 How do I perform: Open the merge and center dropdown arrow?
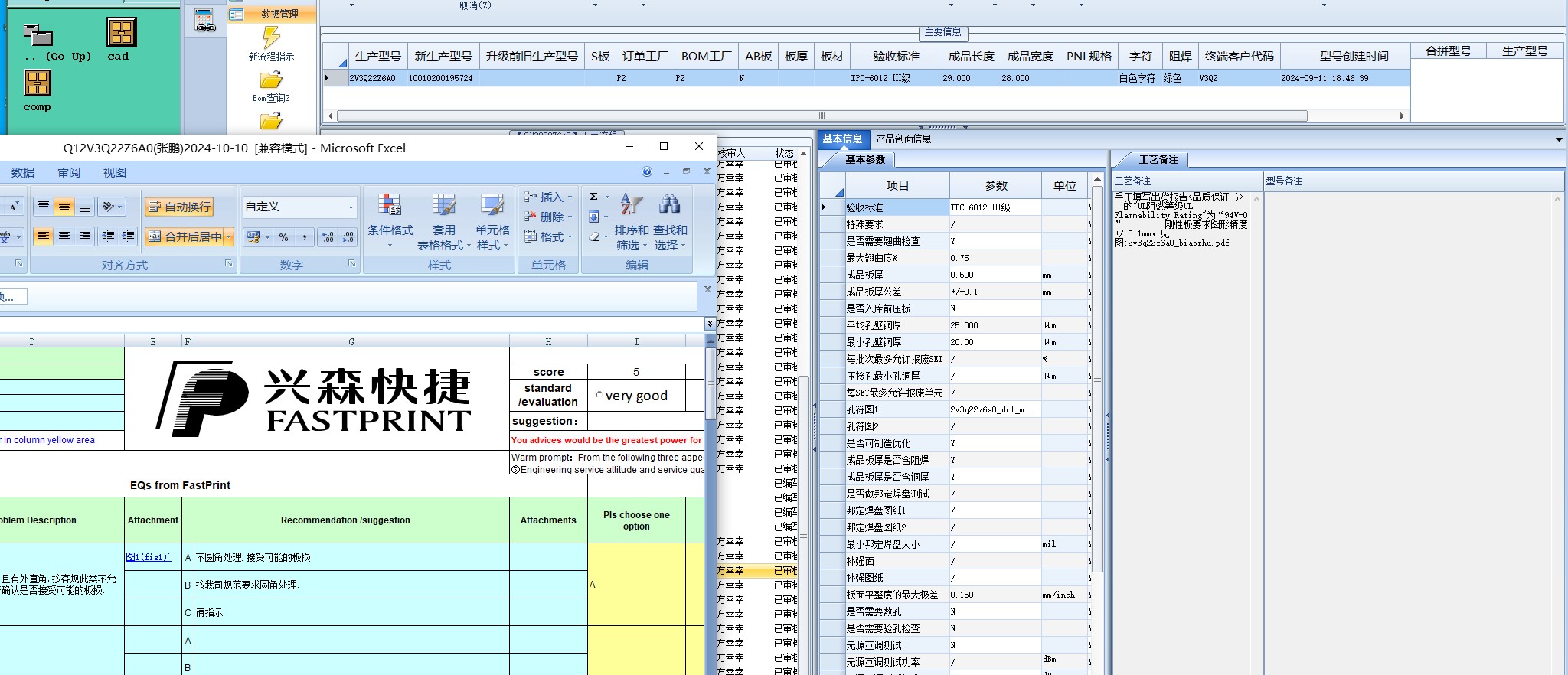click(x=228, y=237)
